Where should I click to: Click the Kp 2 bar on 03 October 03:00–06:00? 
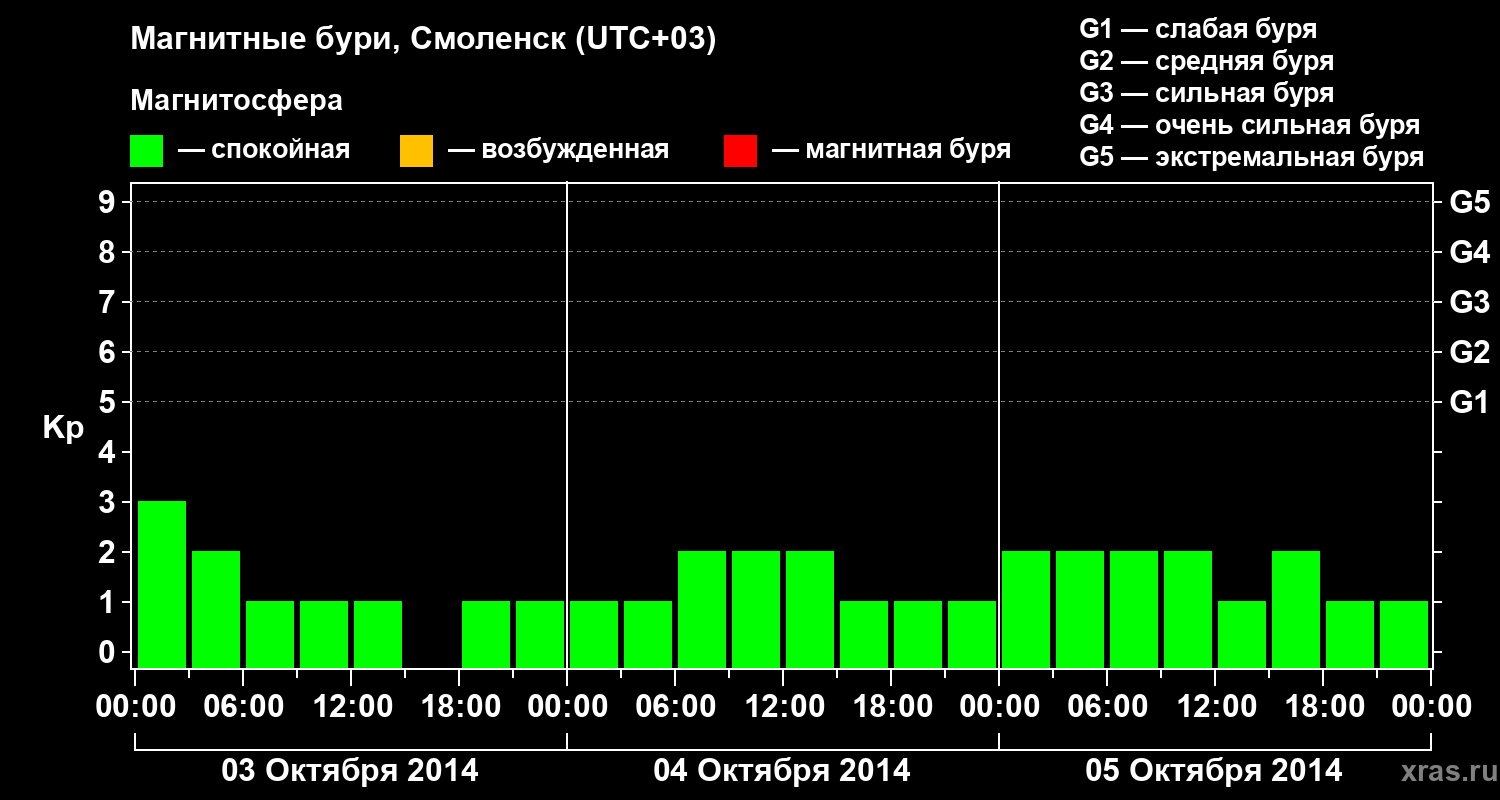point(216,609)
